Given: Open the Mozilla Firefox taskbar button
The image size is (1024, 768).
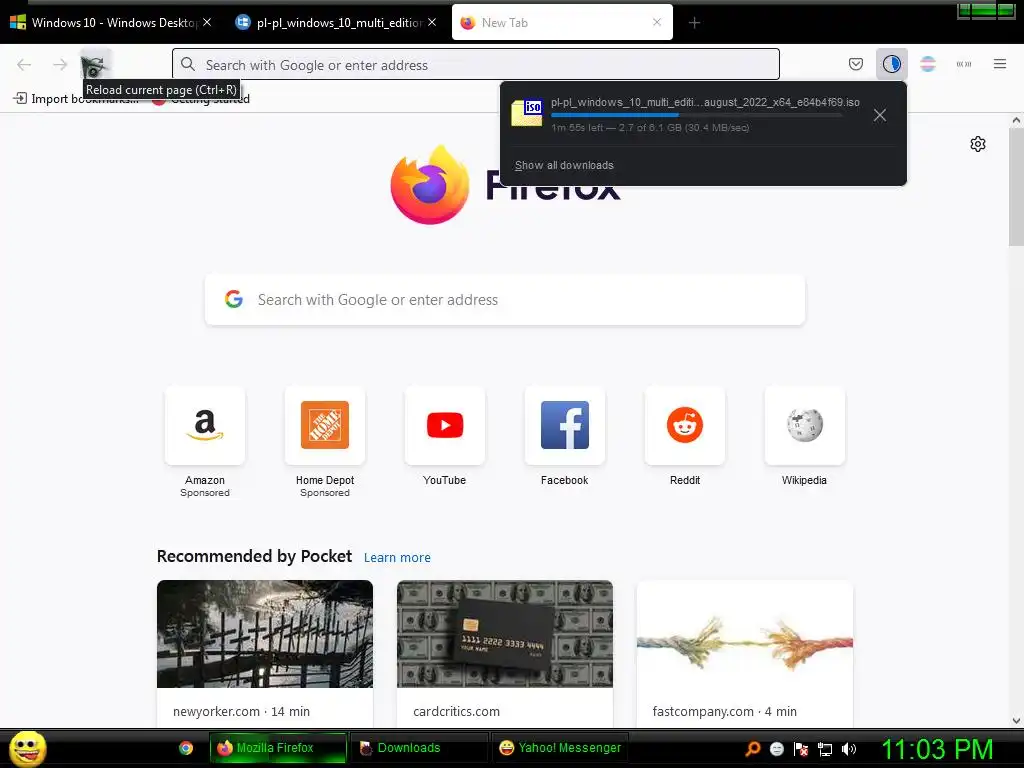Looking at the screenshot, I should pos(278,748).
